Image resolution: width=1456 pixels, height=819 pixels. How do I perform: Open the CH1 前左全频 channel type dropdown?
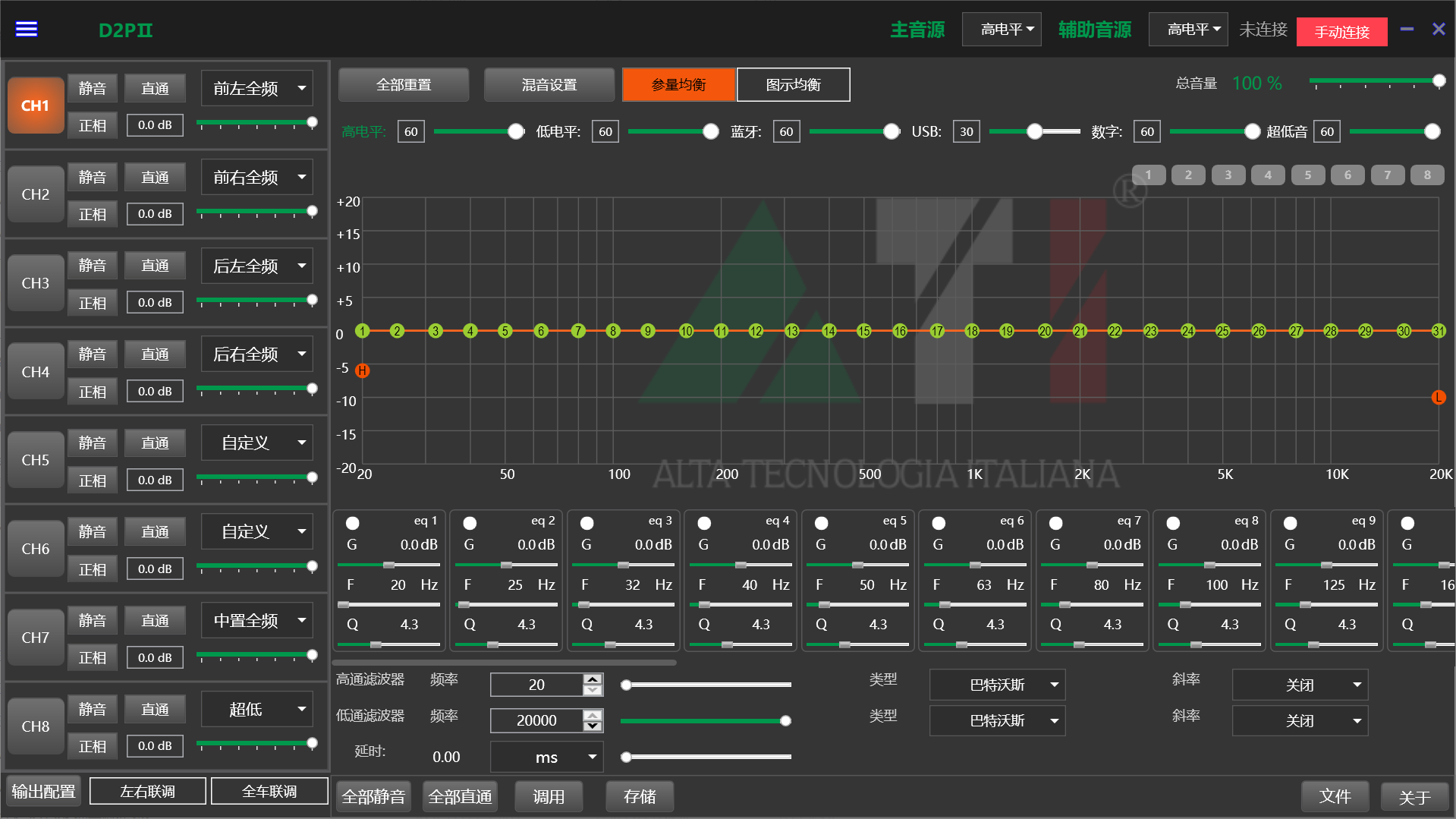tap(258, 89)
